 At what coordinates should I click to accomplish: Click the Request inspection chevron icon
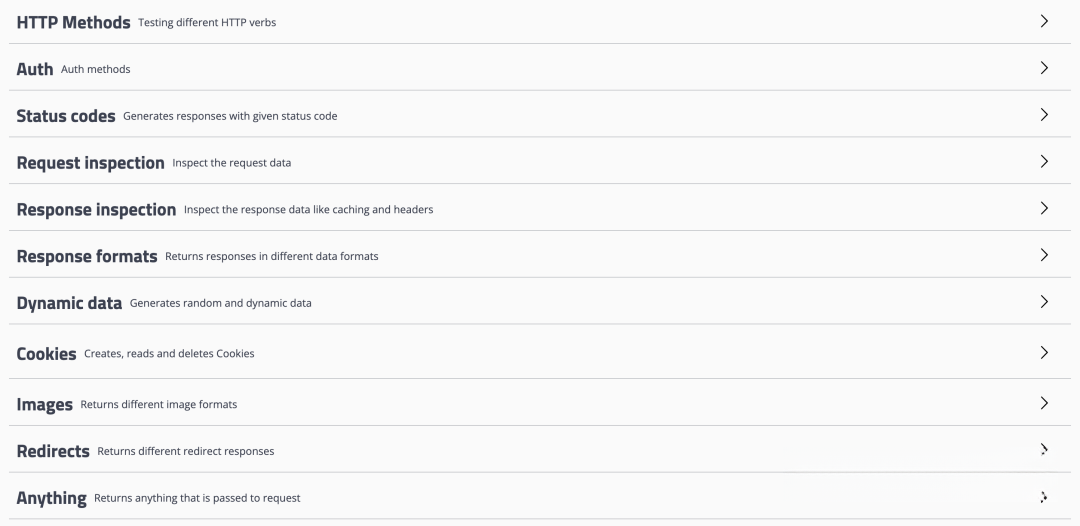coord(1044,161)
